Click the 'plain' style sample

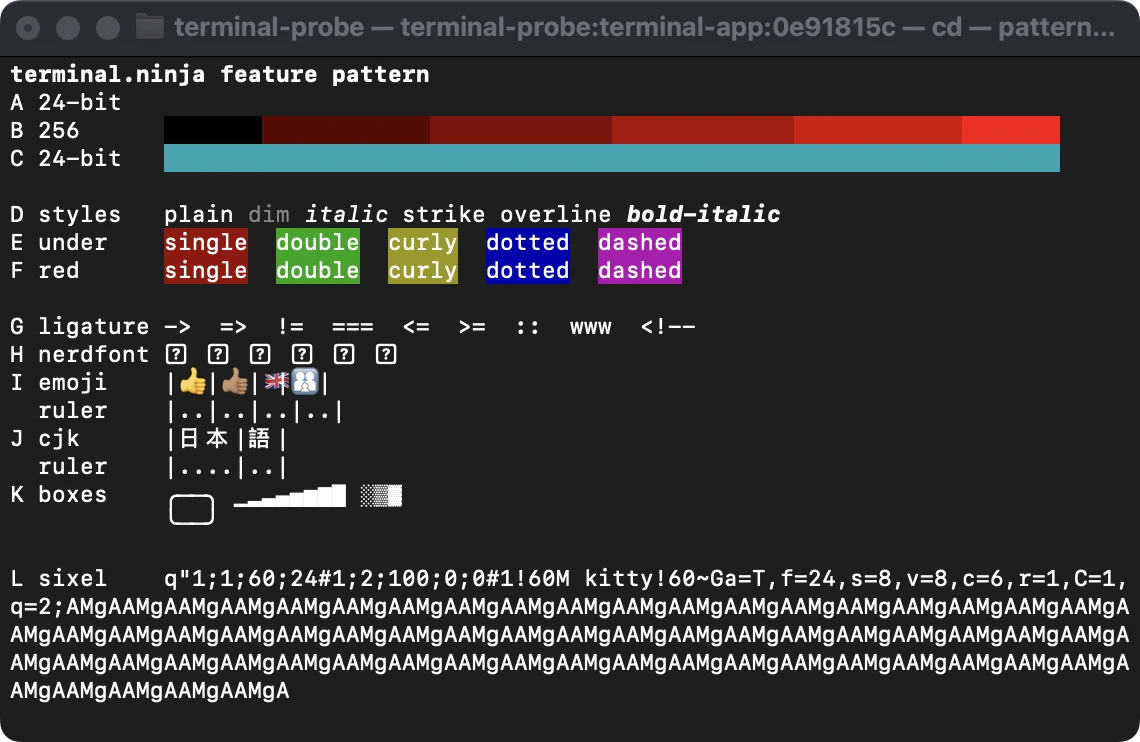198,214
